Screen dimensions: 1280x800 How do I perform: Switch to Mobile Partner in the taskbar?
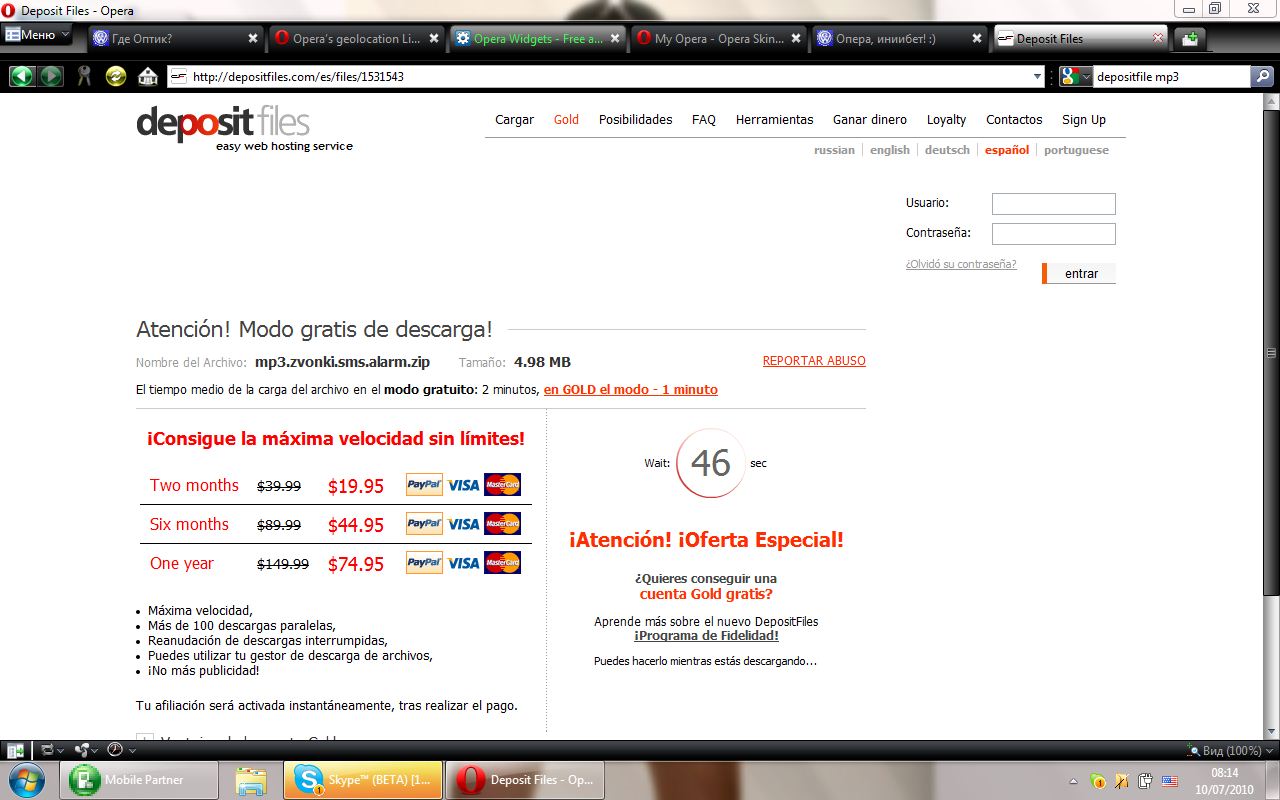(137, 779)
